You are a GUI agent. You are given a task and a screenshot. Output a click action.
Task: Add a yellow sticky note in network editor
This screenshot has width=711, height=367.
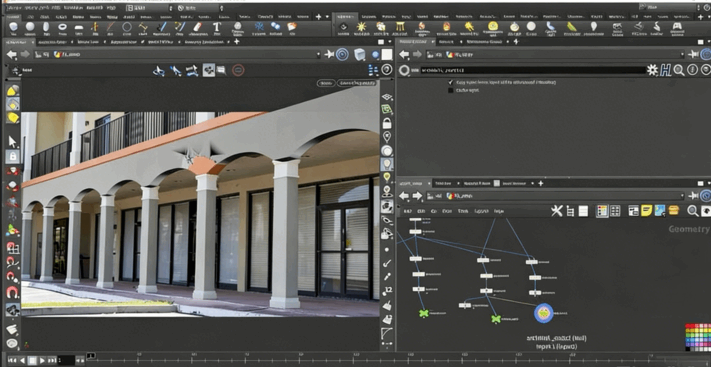coord(647,210)
